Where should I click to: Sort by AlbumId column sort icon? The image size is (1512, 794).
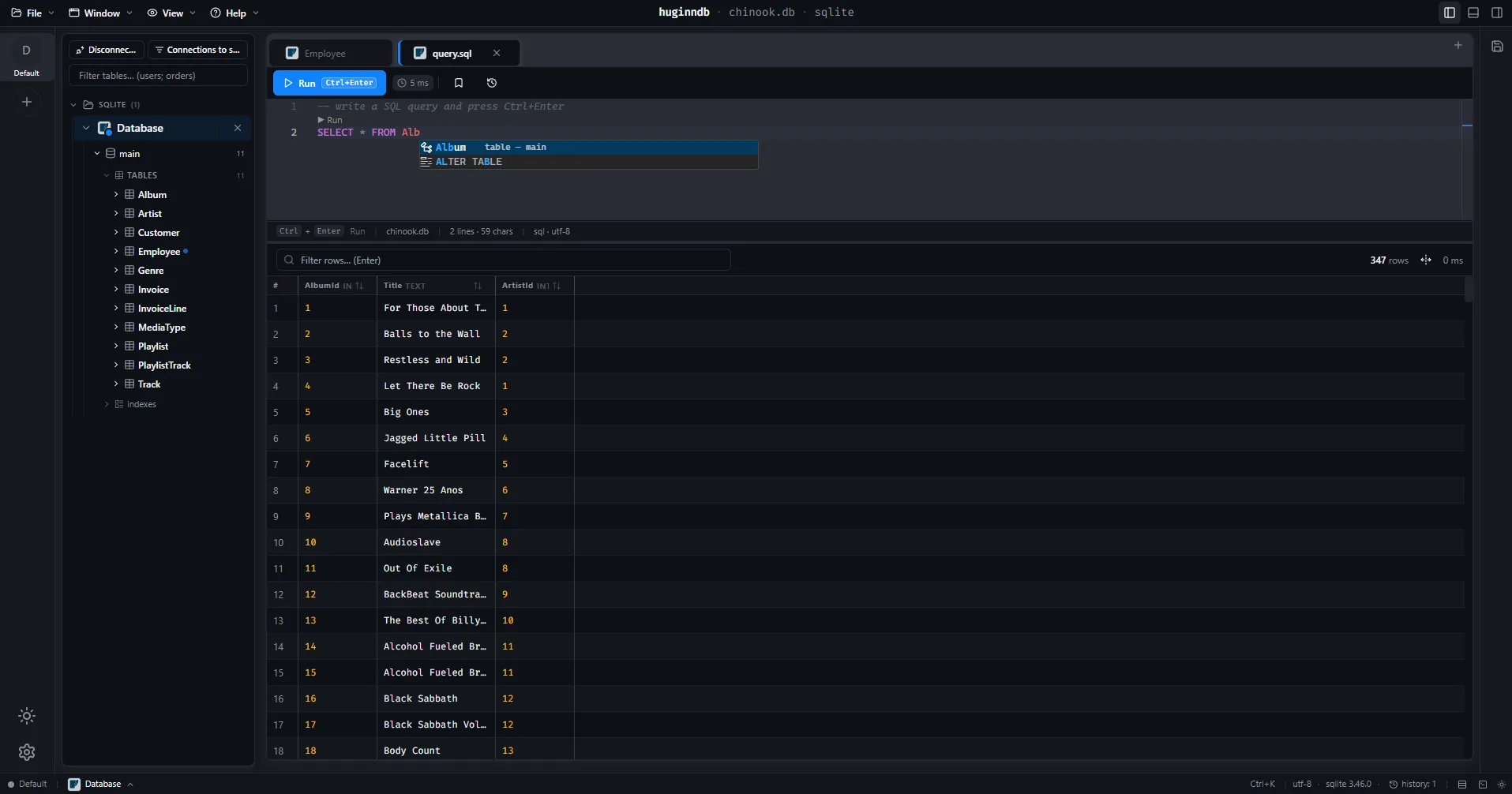pos(359,286)
